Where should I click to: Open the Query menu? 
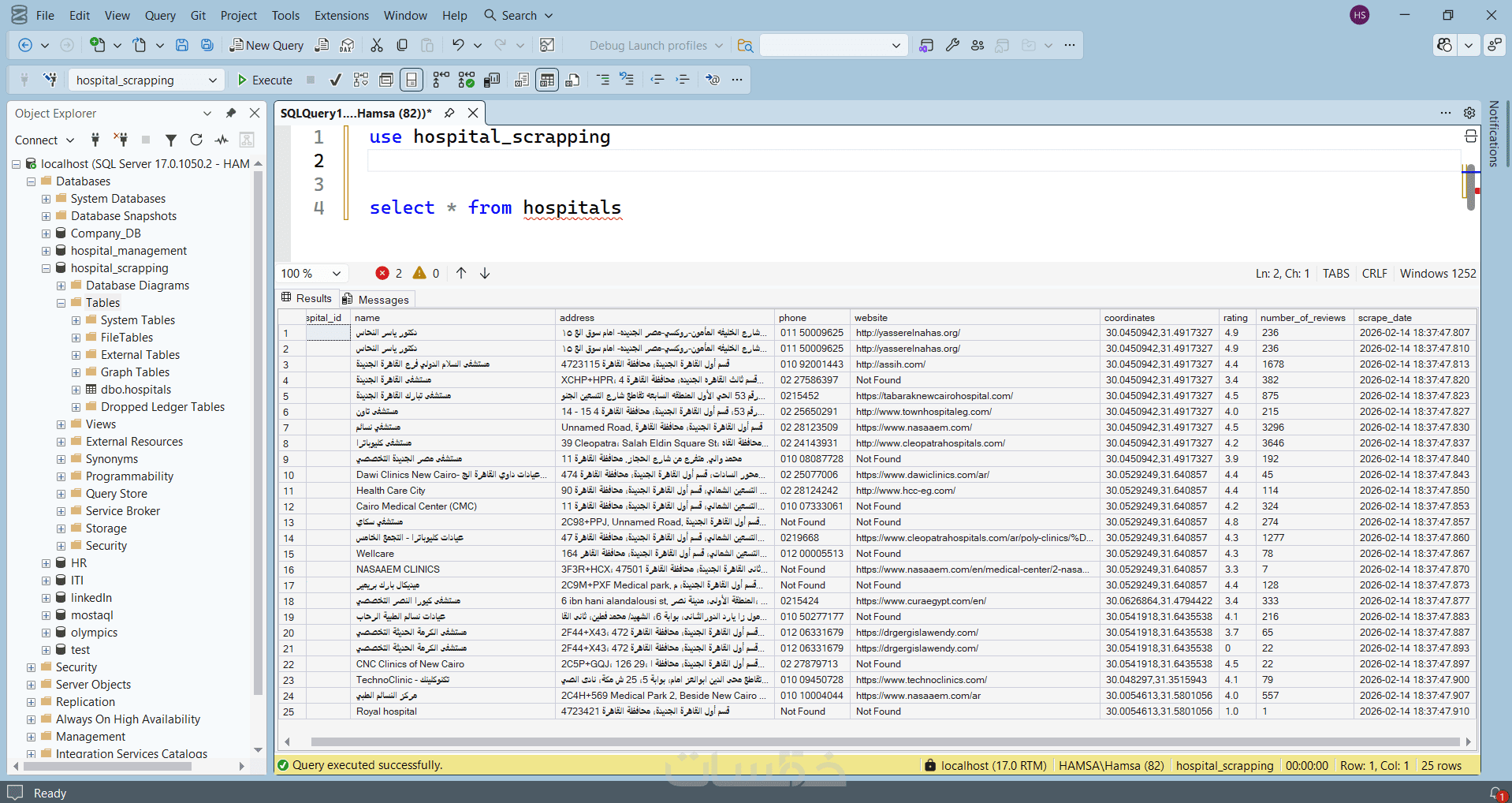pos(160,15)
